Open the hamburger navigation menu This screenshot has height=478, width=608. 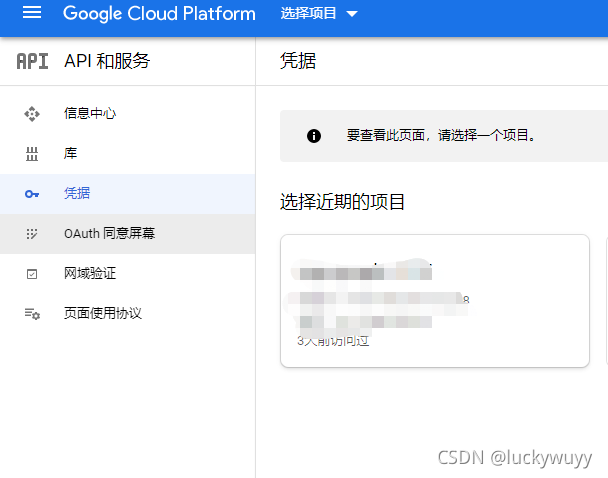tap(32, 12)
